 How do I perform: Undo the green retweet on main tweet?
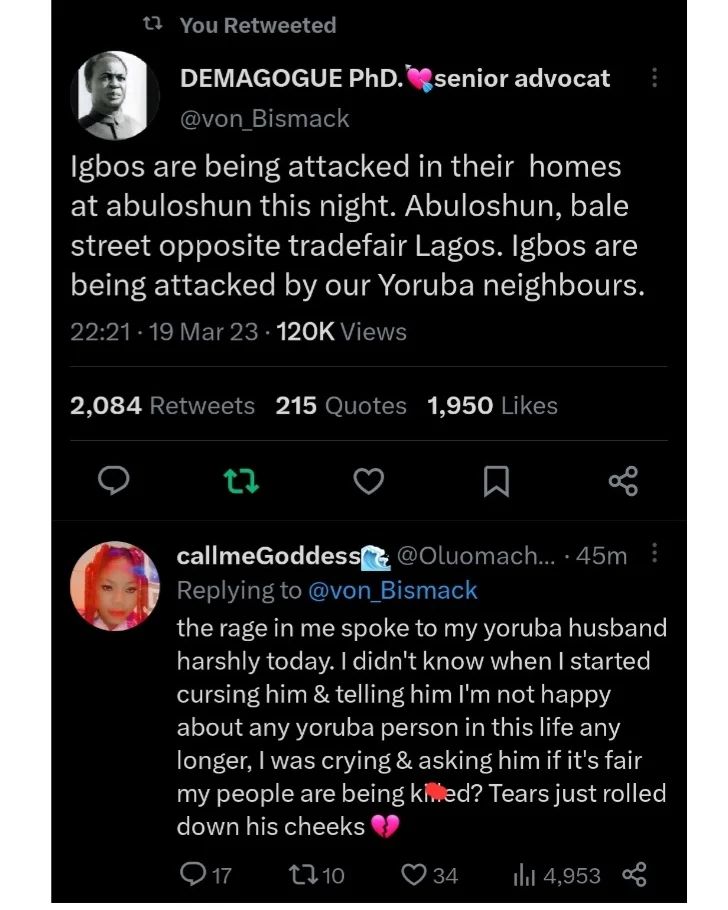[241, 482]
